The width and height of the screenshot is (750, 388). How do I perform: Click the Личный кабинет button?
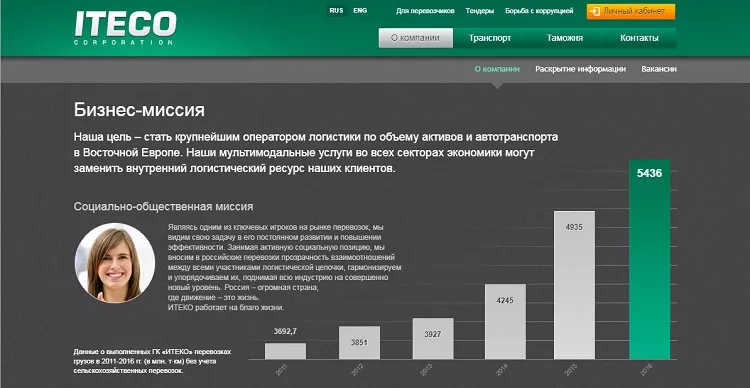click(x=631, y=11)
